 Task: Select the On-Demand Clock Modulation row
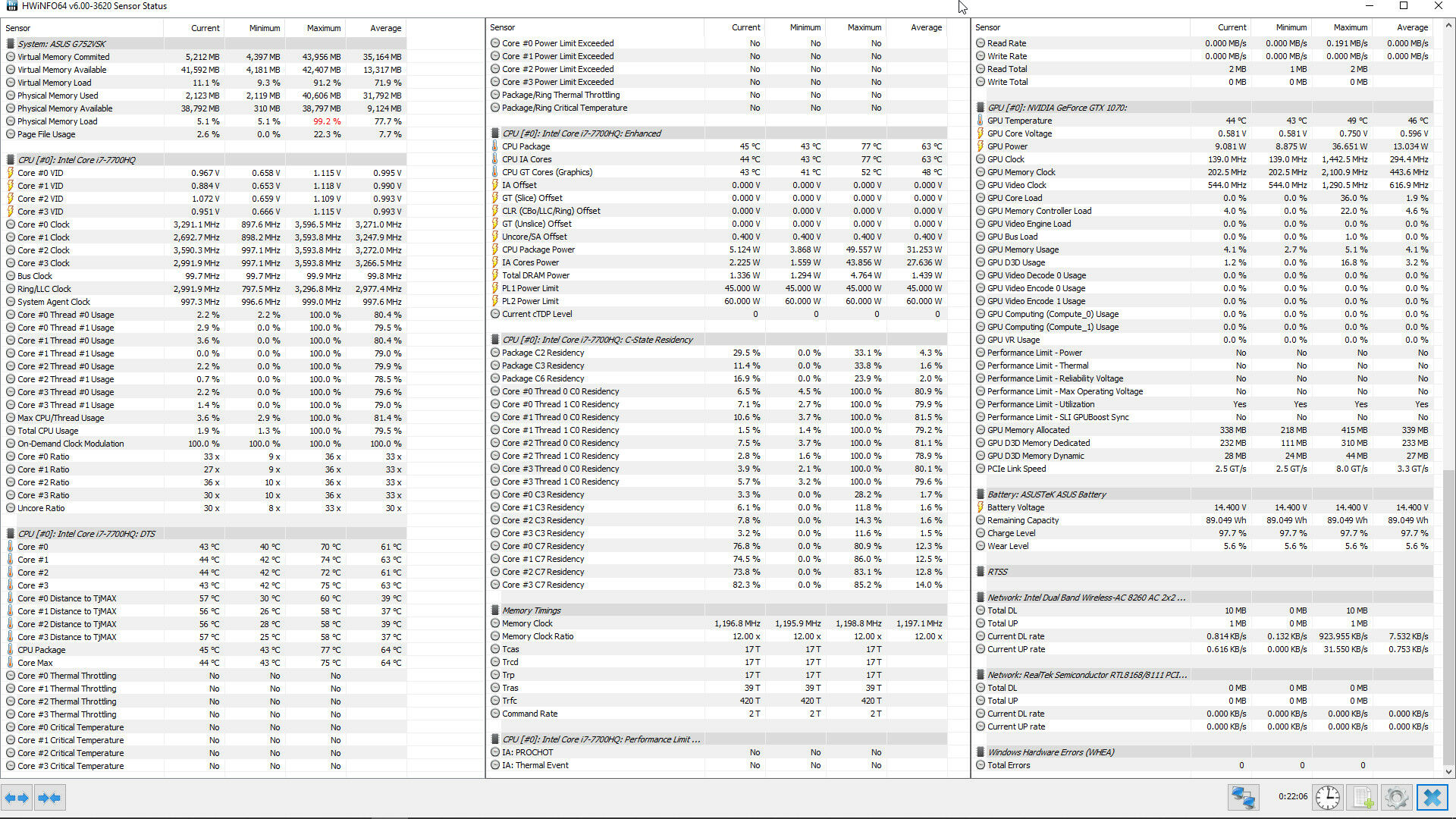(x=205, y=444)
